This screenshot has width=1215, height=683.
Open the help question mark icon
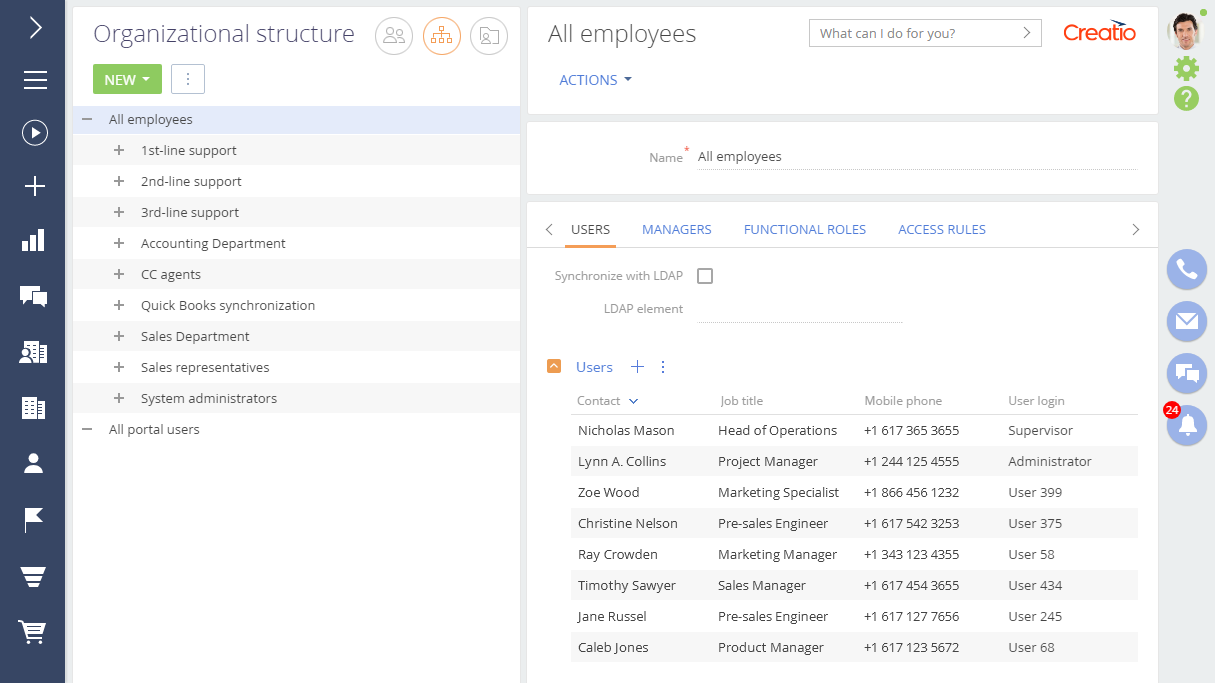pyautogui.click(x=1186, y=98)
